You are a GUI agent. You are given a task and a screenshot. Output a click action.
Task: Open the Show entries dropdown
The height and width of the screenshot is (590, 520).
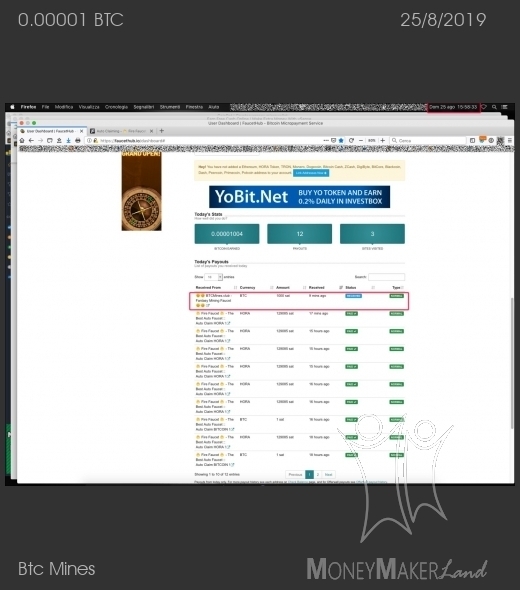point(213,277)
